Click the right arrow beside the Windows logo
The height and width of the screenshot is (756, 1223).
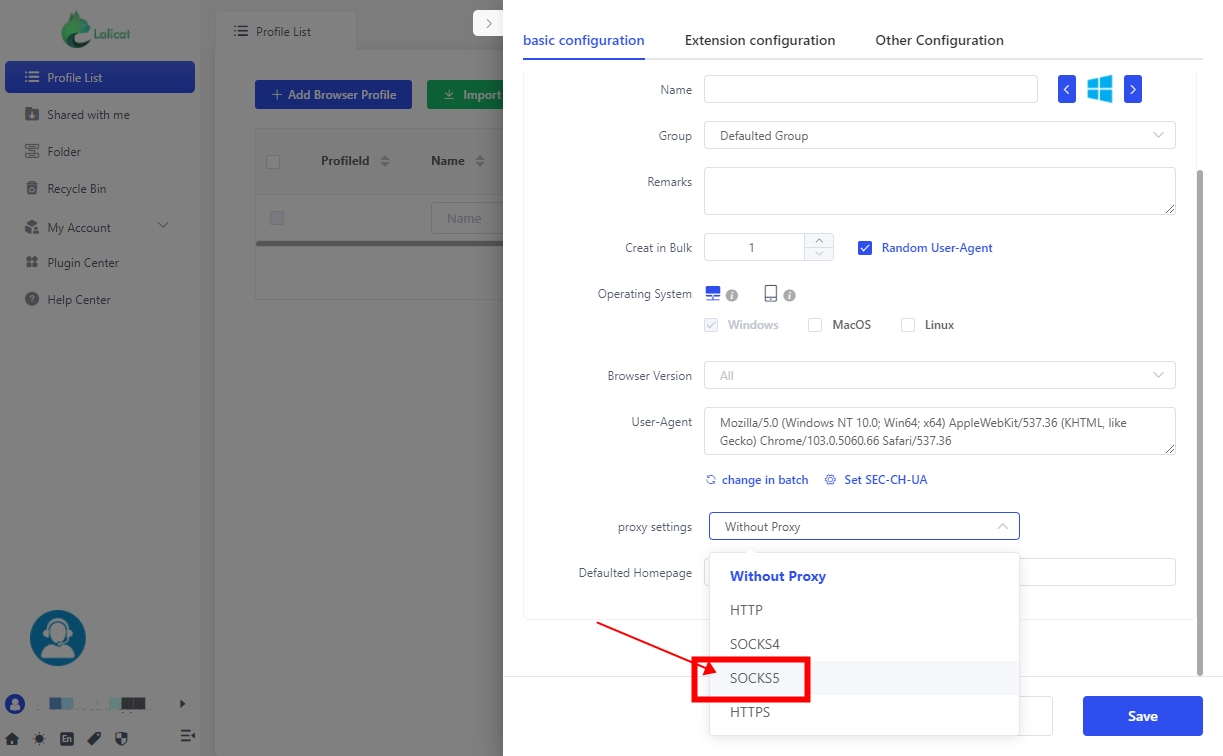[x=1132, y=89]
